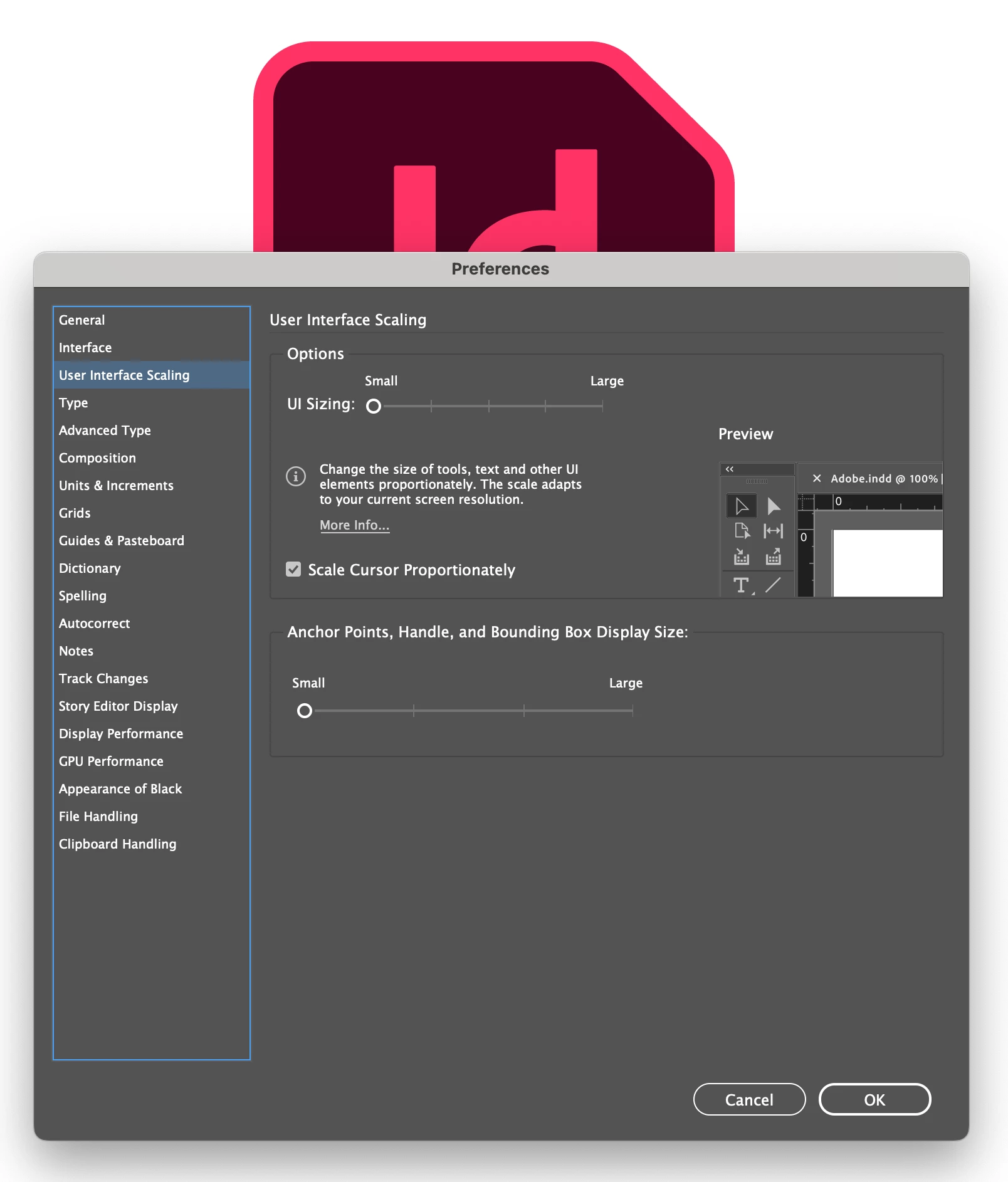Viewport: 1008px width, 1182px height.
Task: Select Track Changes category
Action: point(152,678)
